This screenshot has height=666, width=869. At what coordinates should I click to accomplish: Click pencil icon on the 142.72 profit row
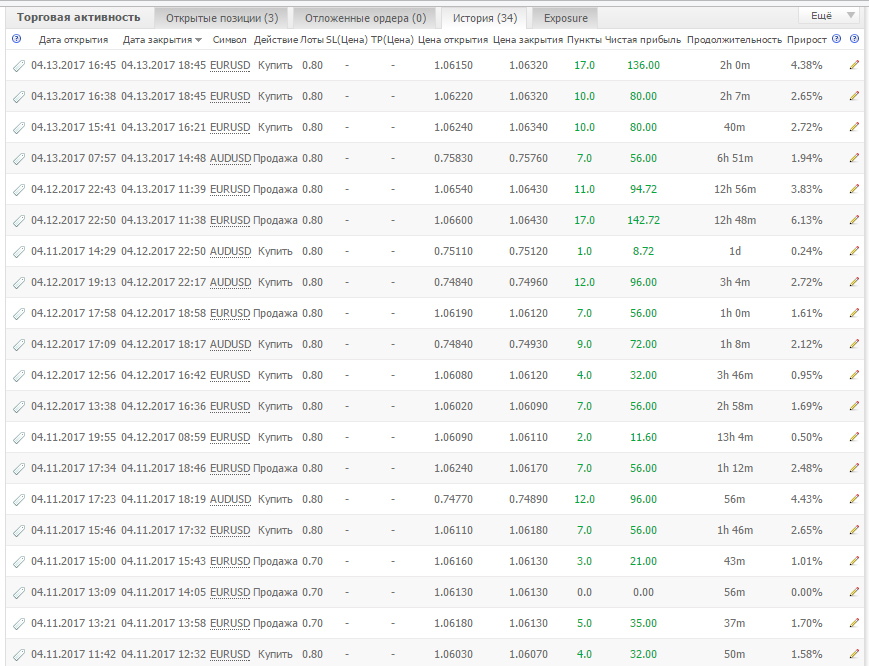854,221
